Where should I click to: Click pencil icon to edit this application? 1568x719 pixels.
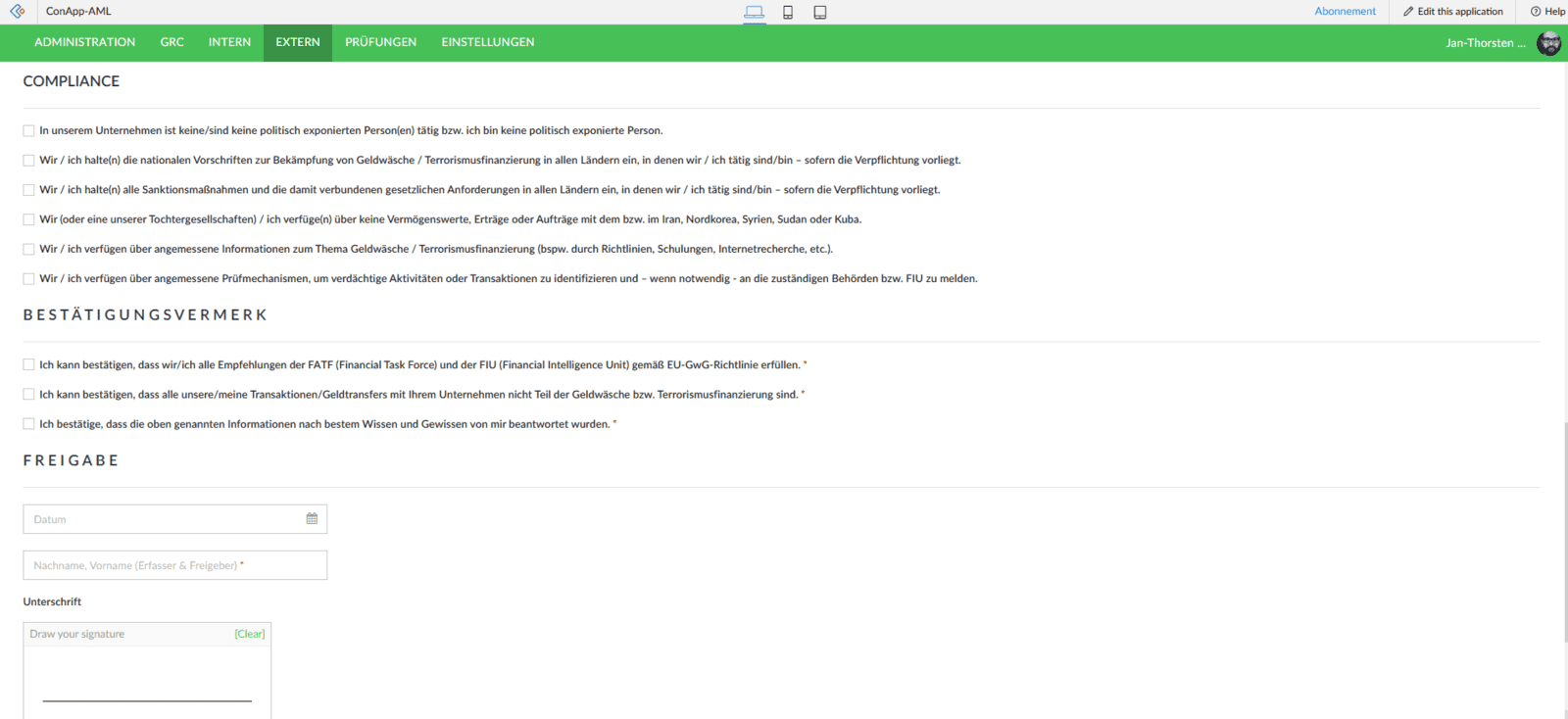pyautogui.click(x=1408, y=12)
